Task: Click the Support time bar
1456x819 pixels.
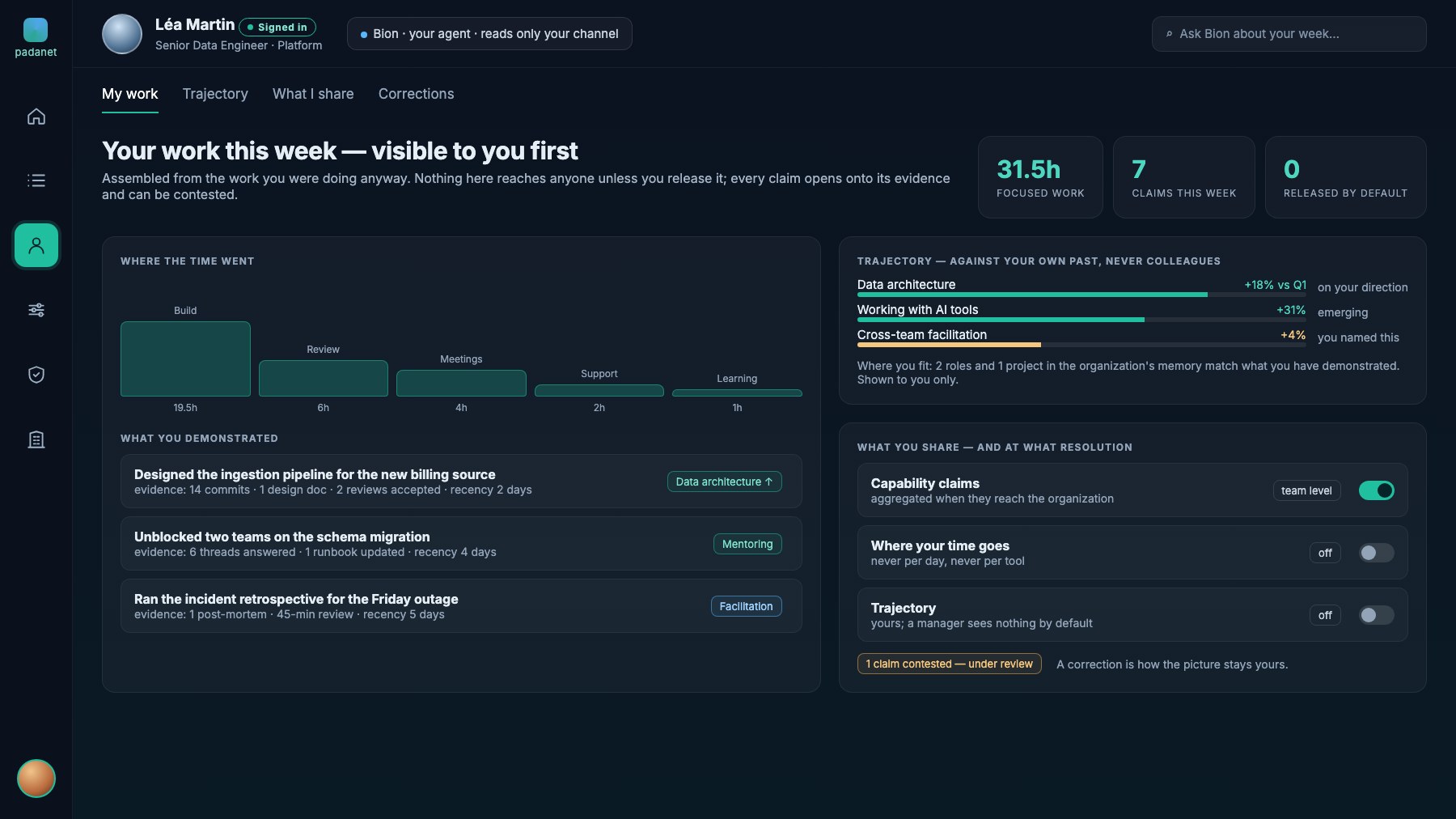Action: pyautogui.click(x=599, y=390)
